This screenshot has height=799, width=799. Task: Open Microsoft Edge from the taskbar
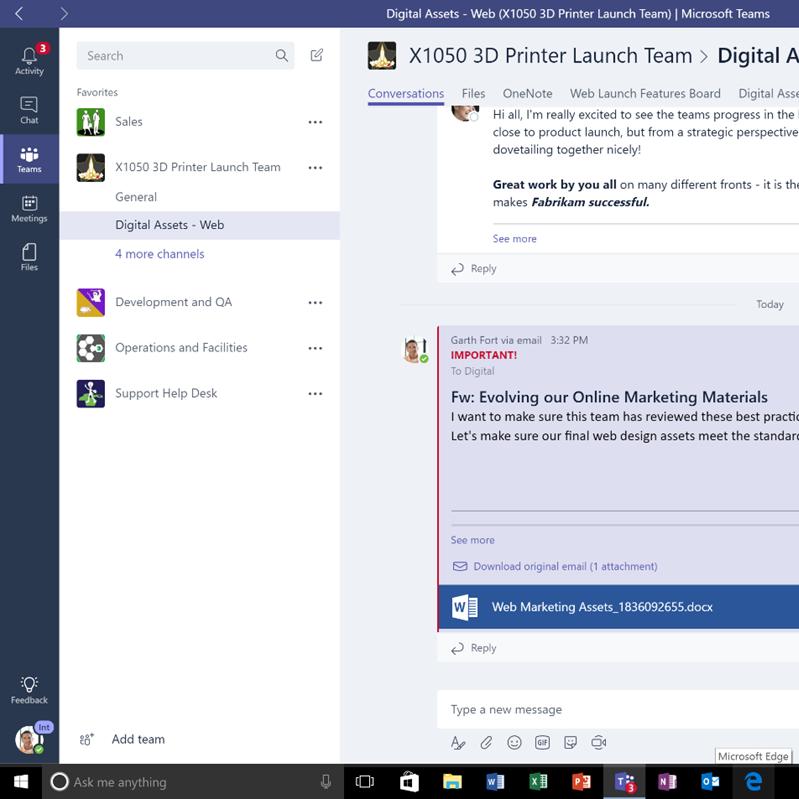[x=754, y=782]
